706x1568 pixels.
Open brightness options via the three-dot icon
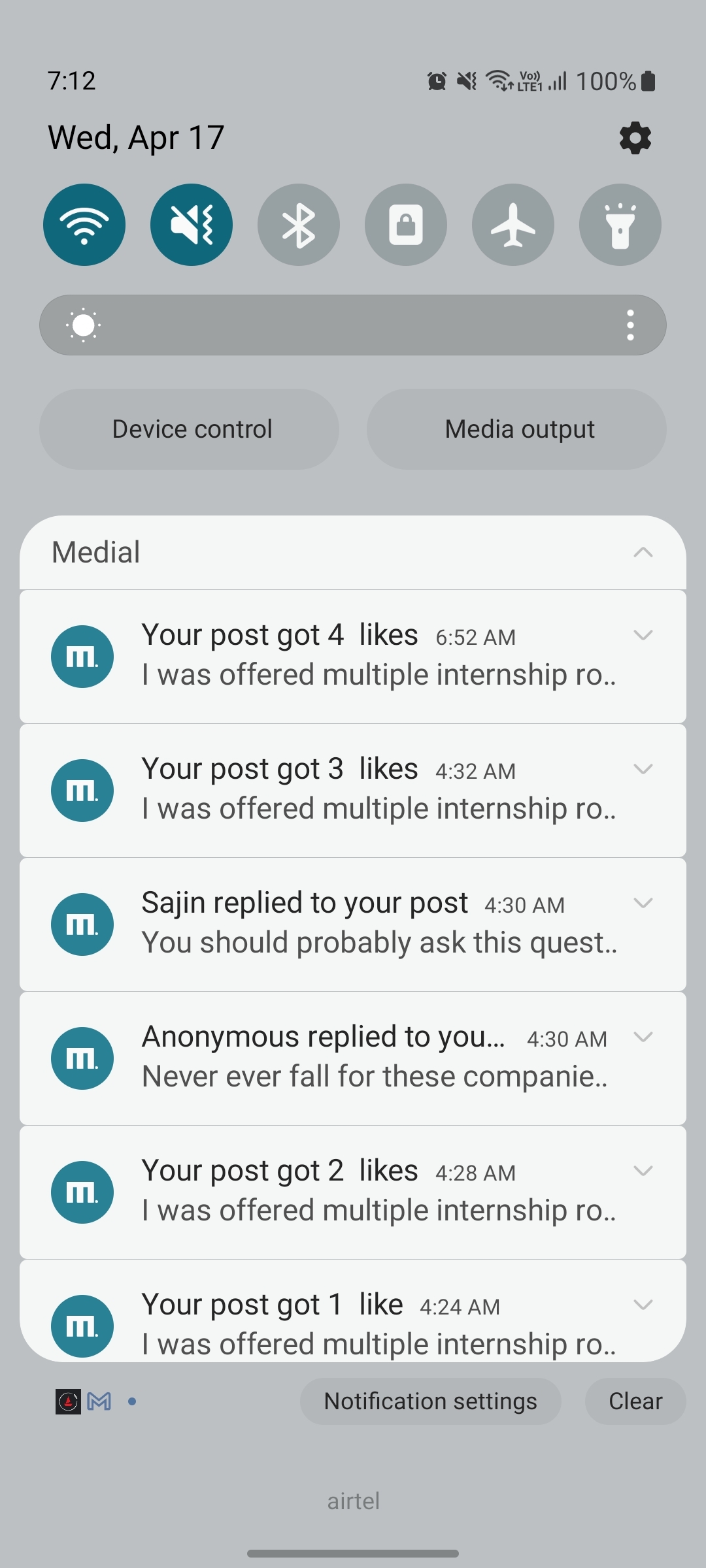pyautogui.click(x=630, y=325)
